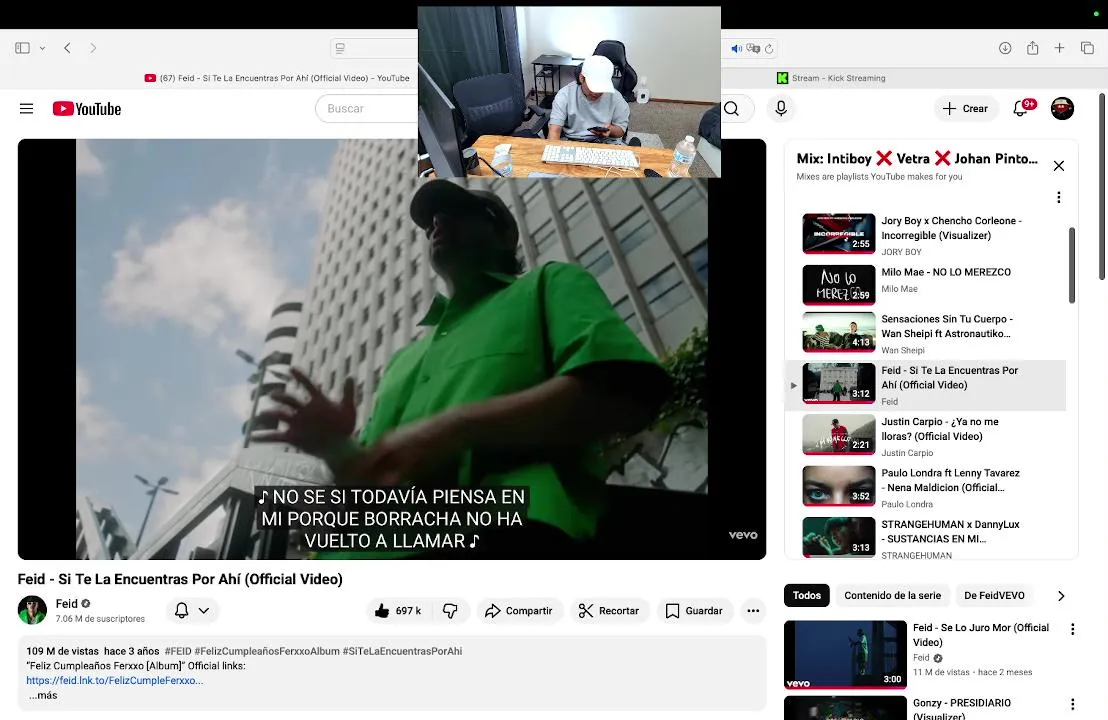The image size is (1108, 720).
Task: Open options for Se Lo Juro Mor video
Action: pos(1073,629)
